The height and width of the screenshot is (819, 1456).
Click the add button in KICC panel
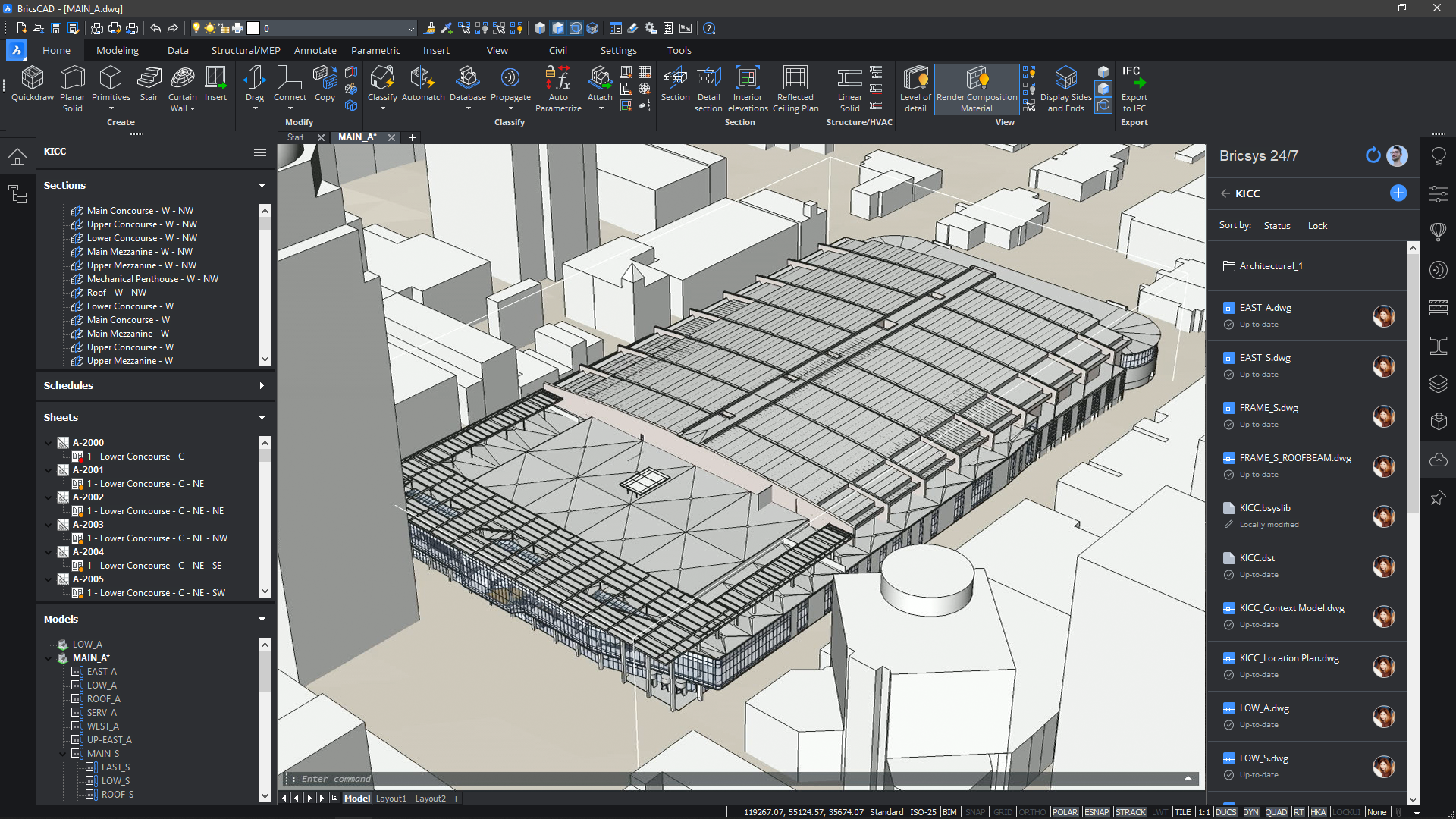pyautogui.click(x=1398, y=193)
